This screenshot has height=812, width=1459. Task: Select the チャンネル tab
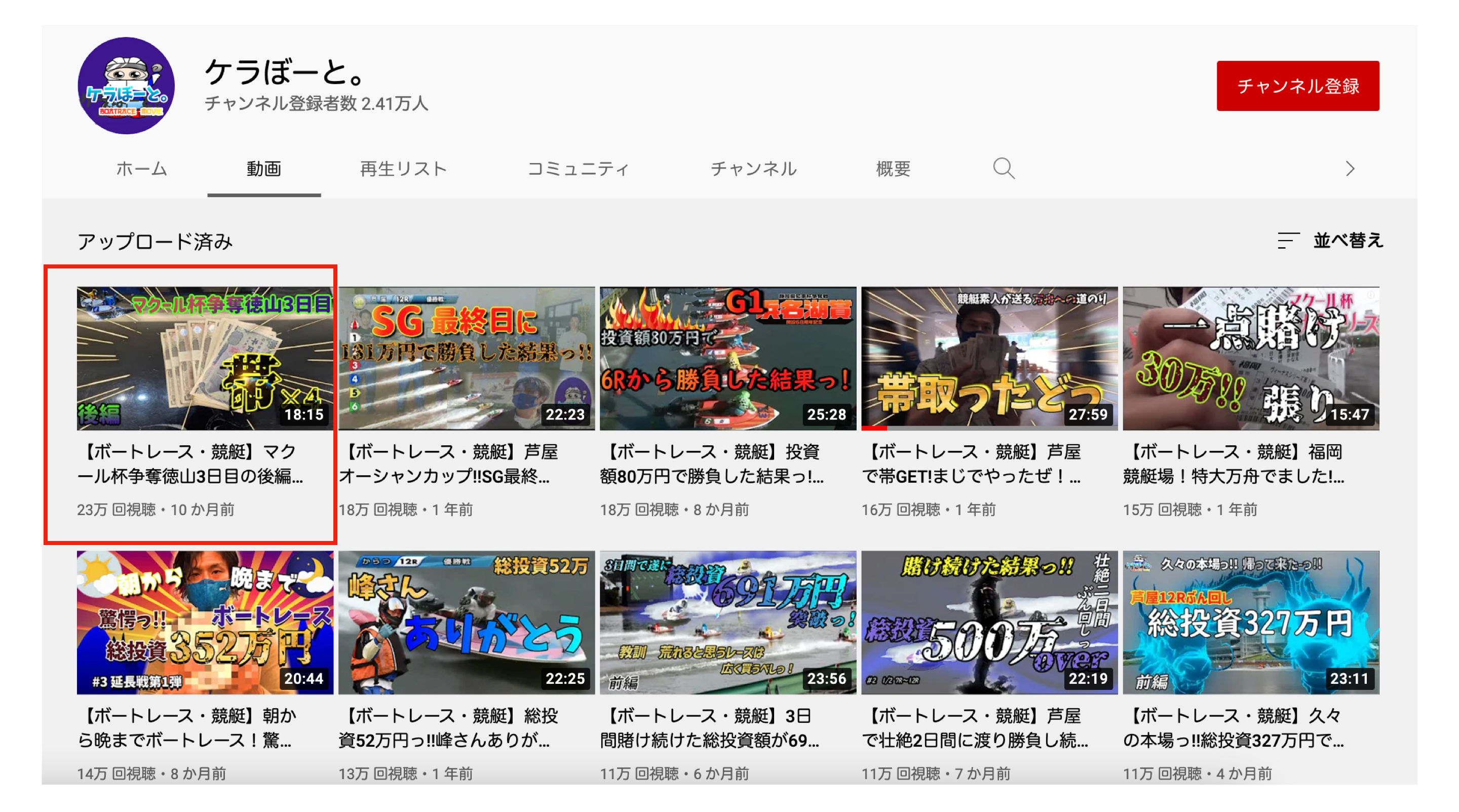coord(753,169)
